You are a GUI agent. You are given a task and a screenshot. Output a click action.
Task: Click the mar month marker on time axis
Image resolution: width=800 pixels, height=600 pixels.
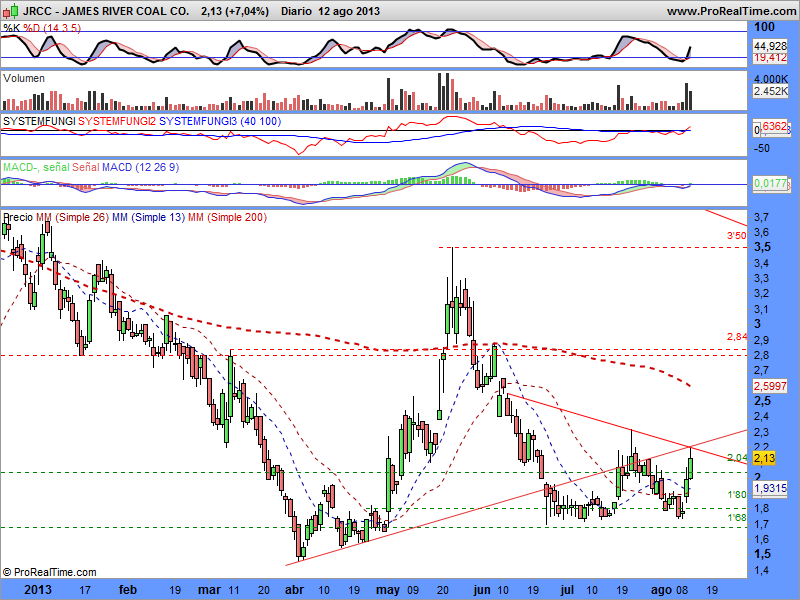coord(209,590)
